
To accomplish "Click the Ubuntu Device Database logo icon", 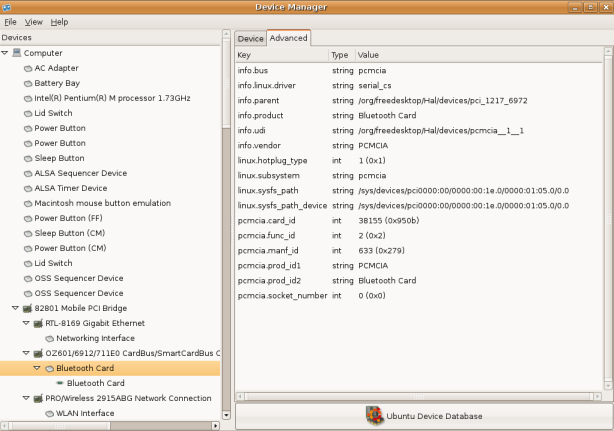I will click(x=374, y=415).
